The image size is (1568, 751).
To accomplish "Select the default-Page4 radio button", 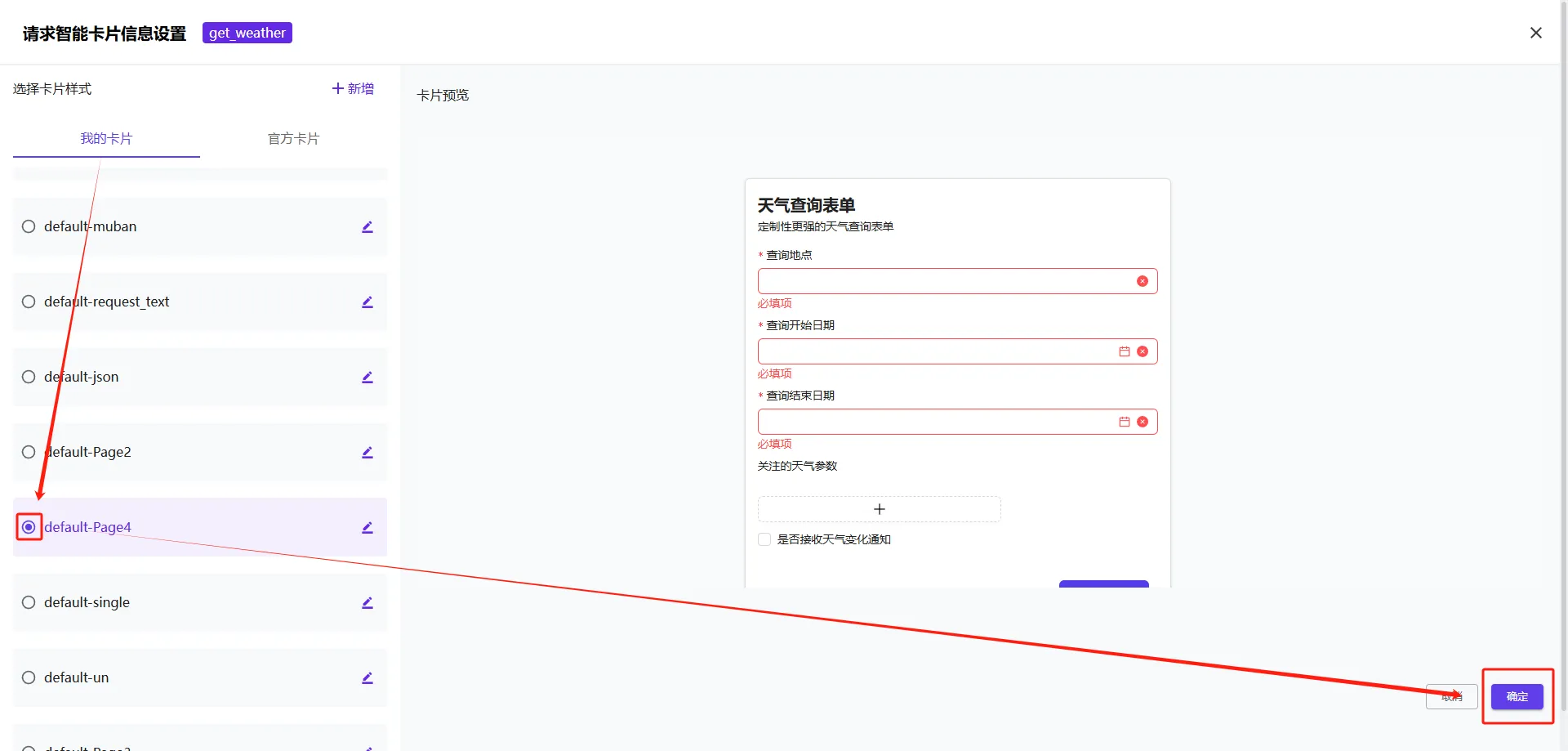I will pos(29,527).
